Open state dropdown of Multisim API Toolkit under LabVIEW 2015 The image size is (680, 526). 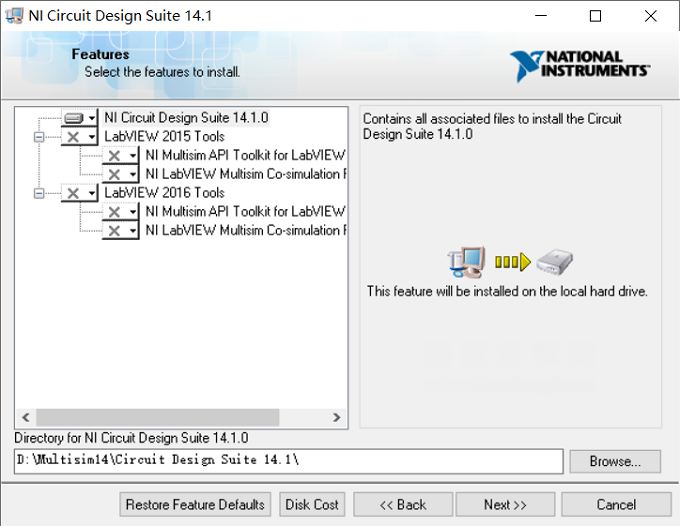point(121,155)
